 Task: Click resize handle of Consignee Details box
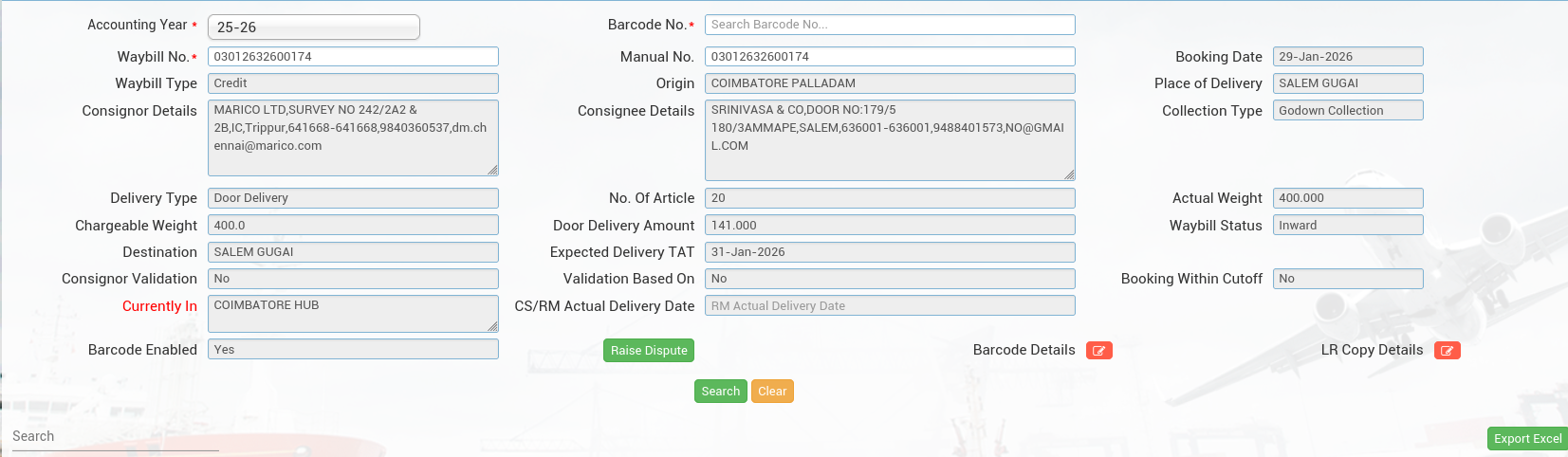click(x=1069, y=174)
